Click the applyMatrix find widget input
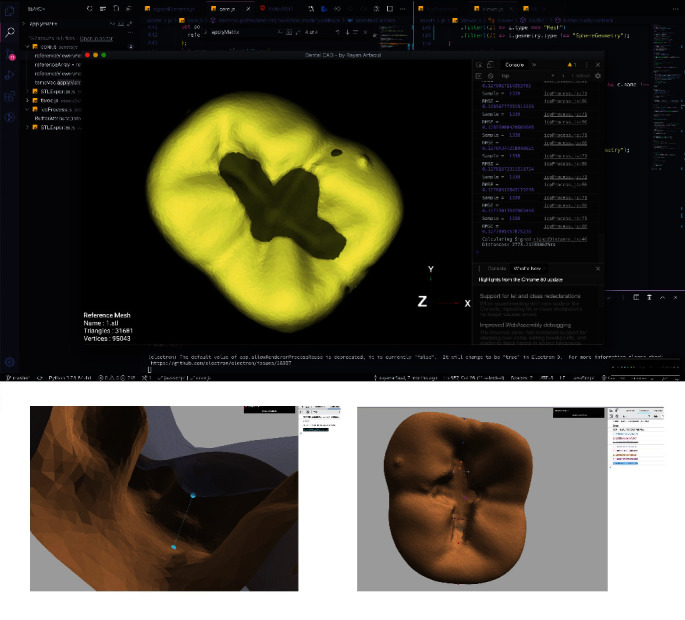The image size is (685, 620). click(x=242, y=32)
